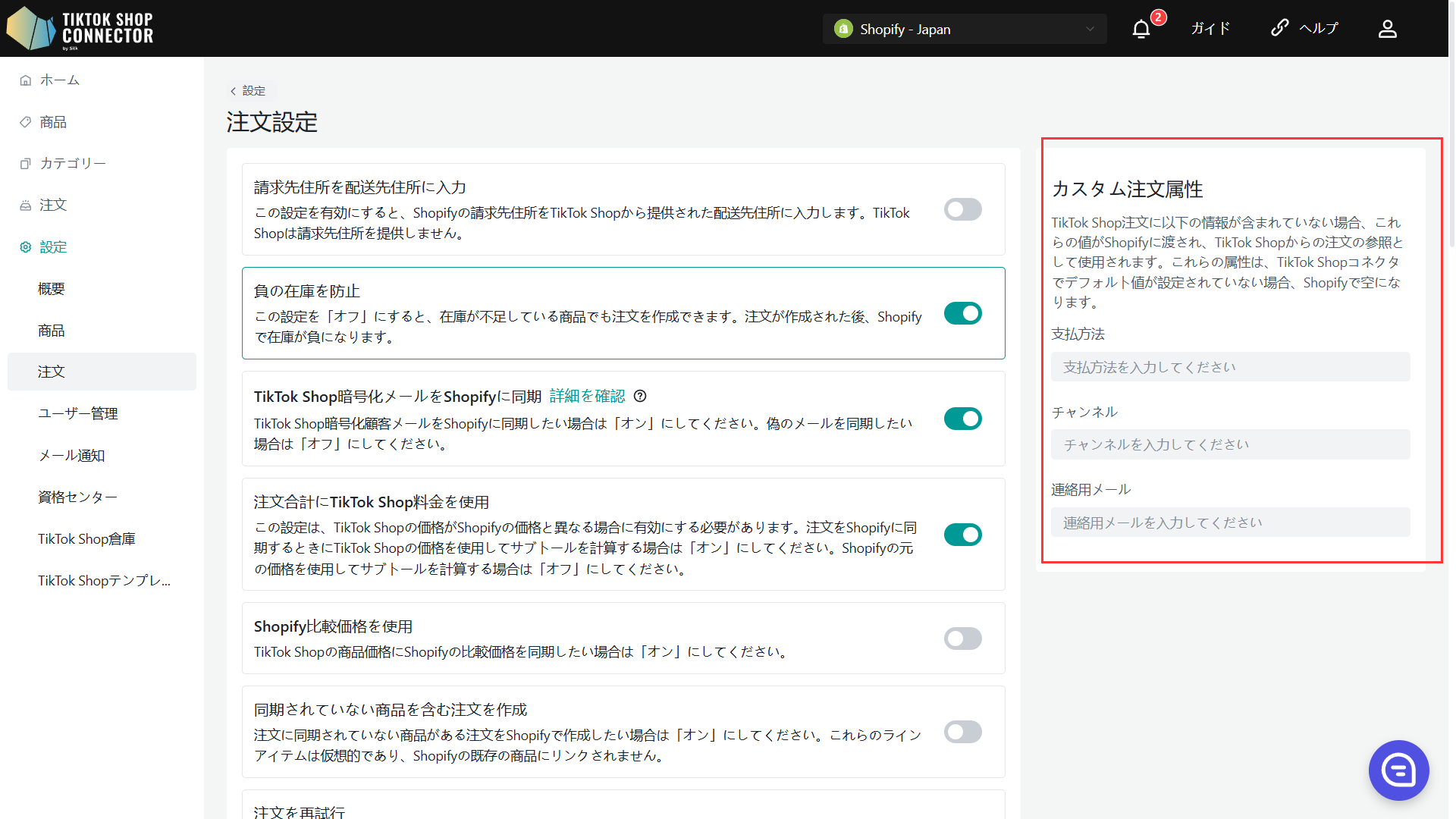Open メール通知 settings
The height and width of the screenshot is (819, 1456).
tap(71, 456)
